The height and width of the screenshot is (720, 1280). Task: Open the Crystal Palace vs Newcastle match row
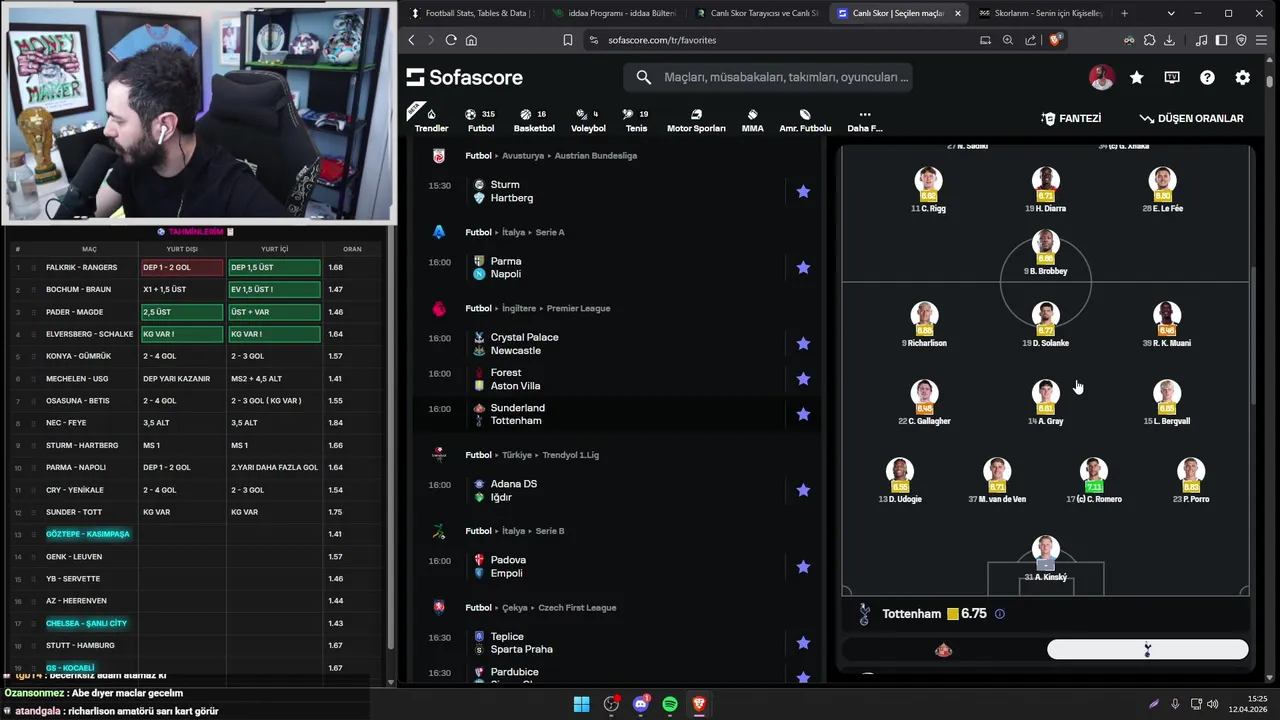pyautogui.click(x=617, y=343)
